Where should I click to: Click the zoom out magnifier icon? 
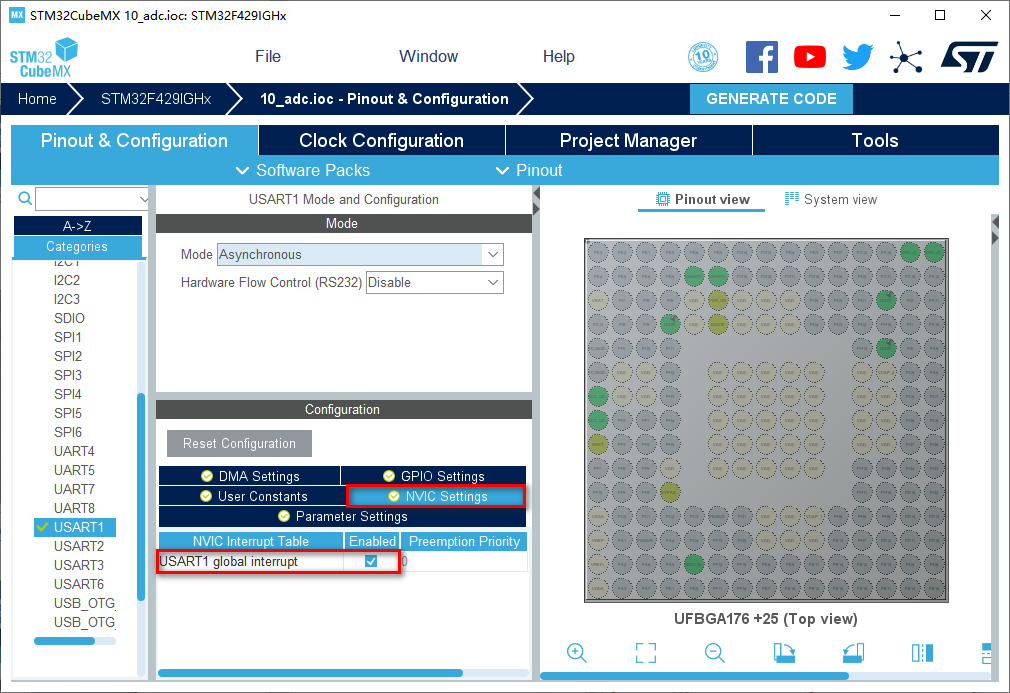[x=714, y=653]
